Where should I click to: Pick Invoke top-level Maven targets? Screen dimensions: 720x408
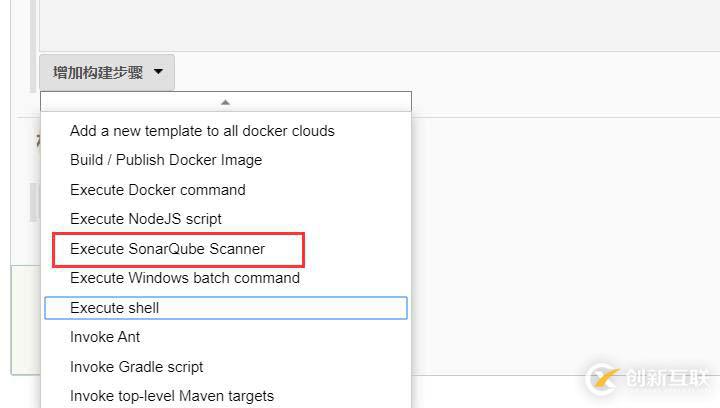coord(172,396)
